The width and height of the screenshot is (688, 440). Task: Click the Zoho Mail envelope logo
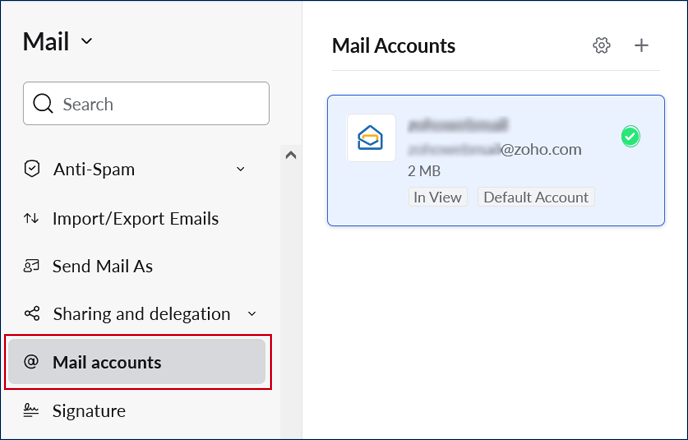pos(371,138)
